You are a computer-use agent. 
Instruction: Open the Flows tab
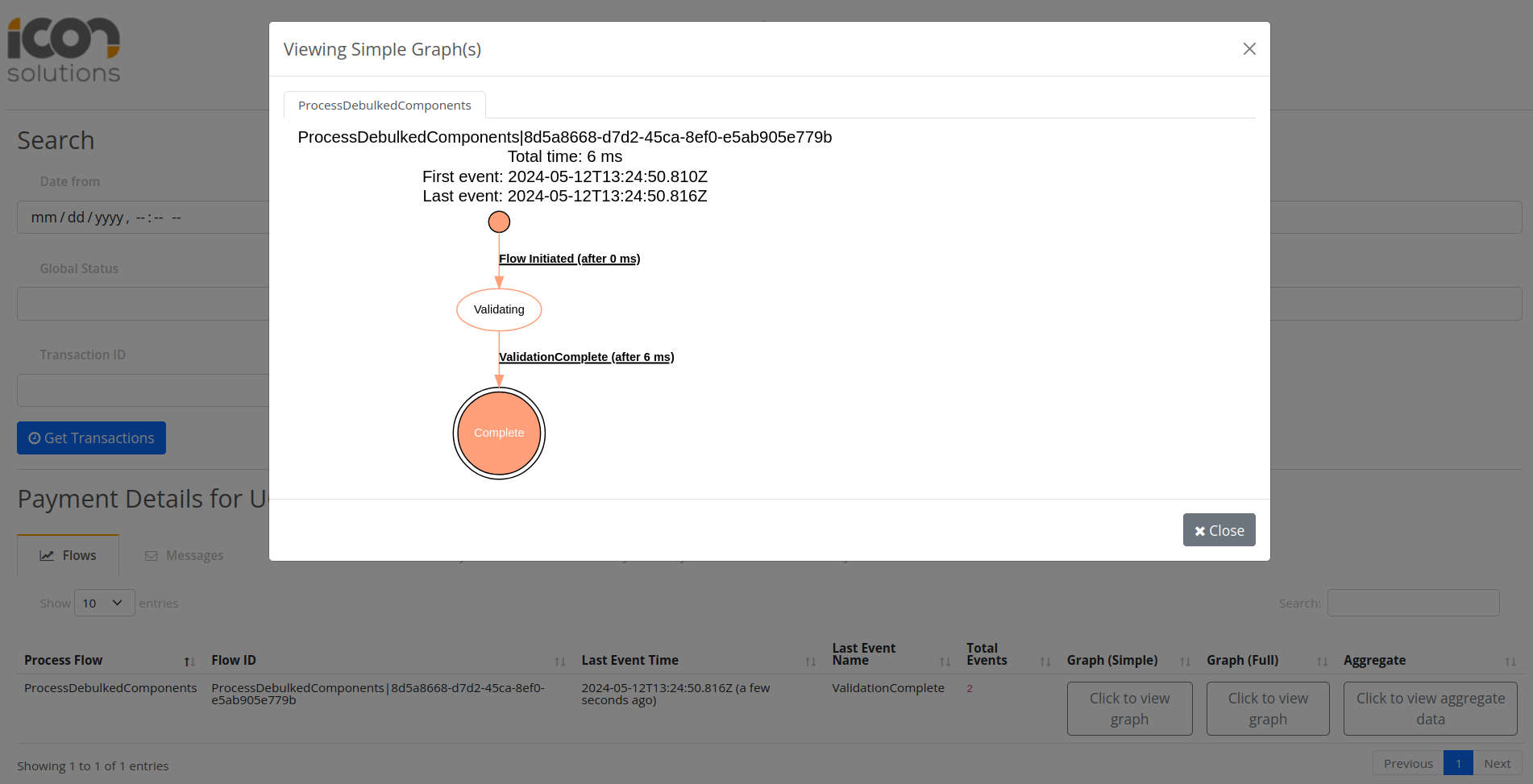pyautogui.click(x=69, y=556)
